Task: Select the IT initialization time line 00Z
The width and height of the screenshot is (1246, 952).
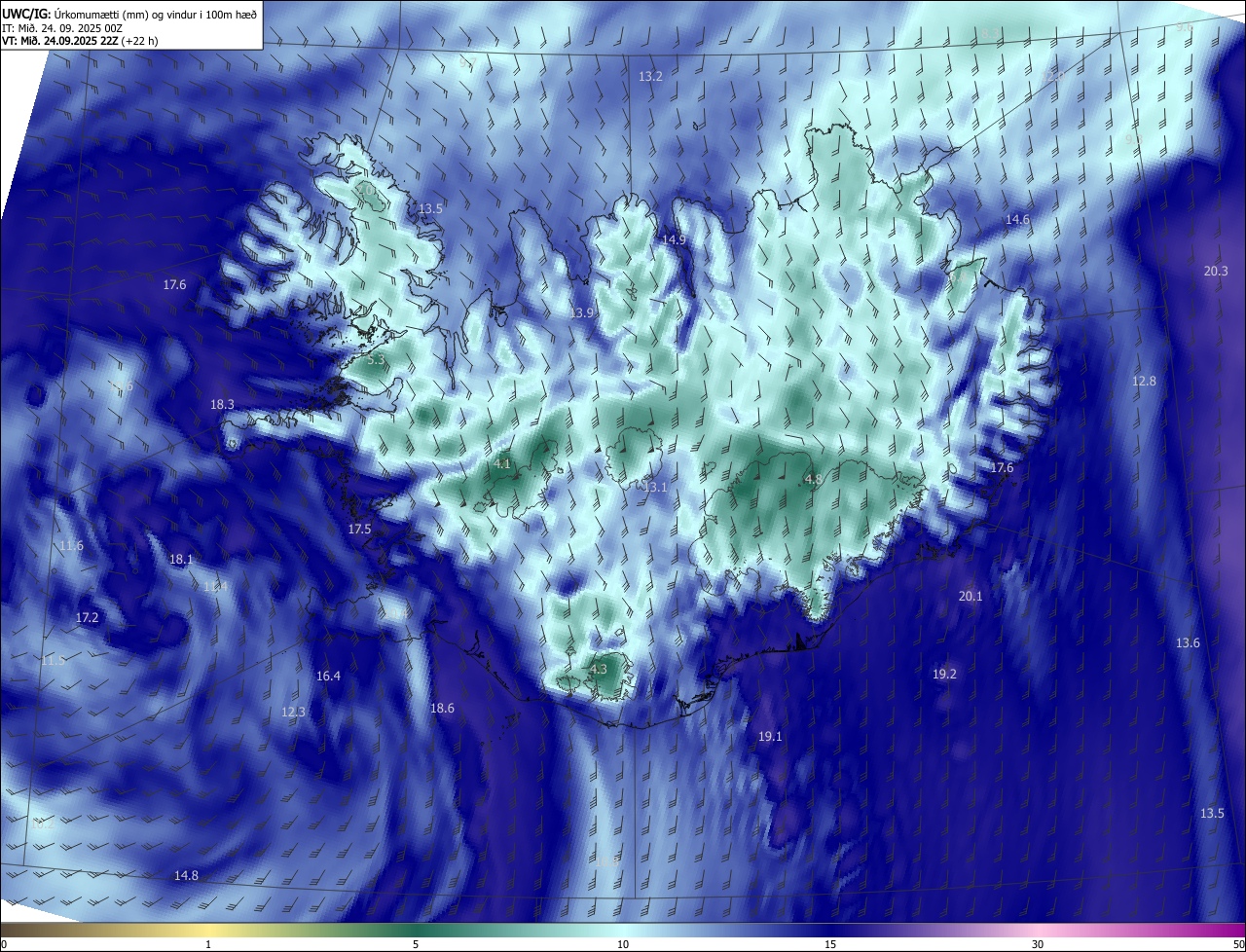Action: 61,27
